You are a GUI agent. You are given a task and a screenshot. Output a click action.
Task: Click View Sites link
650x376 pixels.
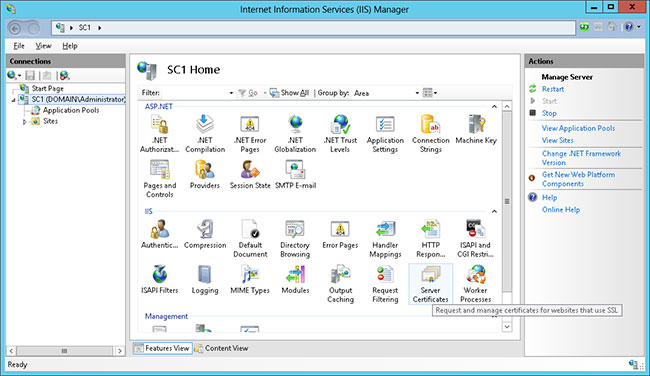[558, 141]
